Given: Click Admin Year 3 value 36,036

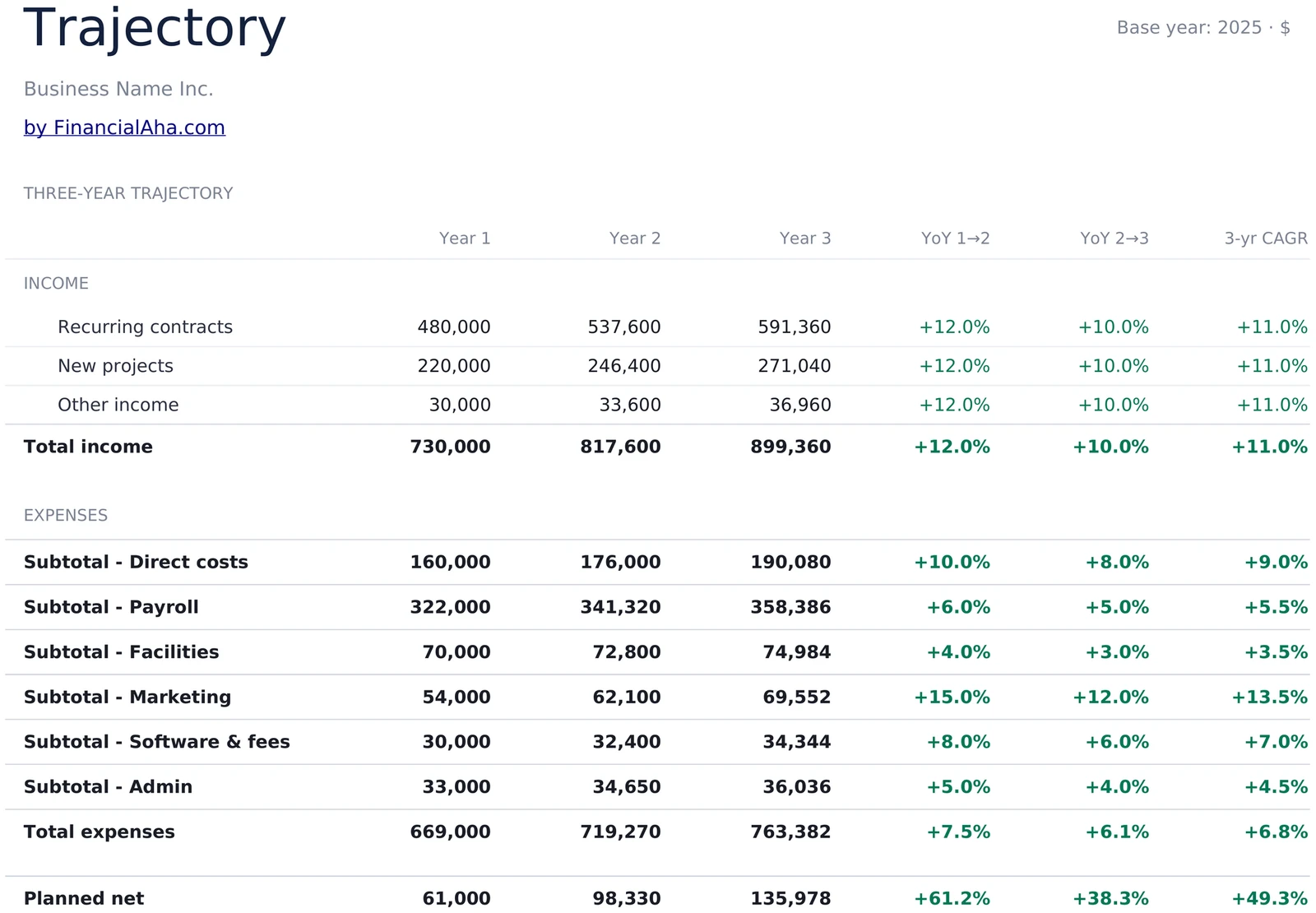Looking at the screenshot, I should pyautogui.click(x=797, y=786).
